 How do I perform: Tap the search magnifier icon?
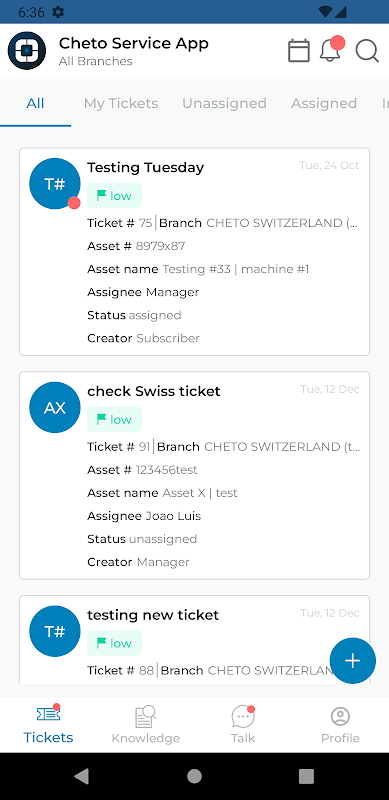(367, 51)
